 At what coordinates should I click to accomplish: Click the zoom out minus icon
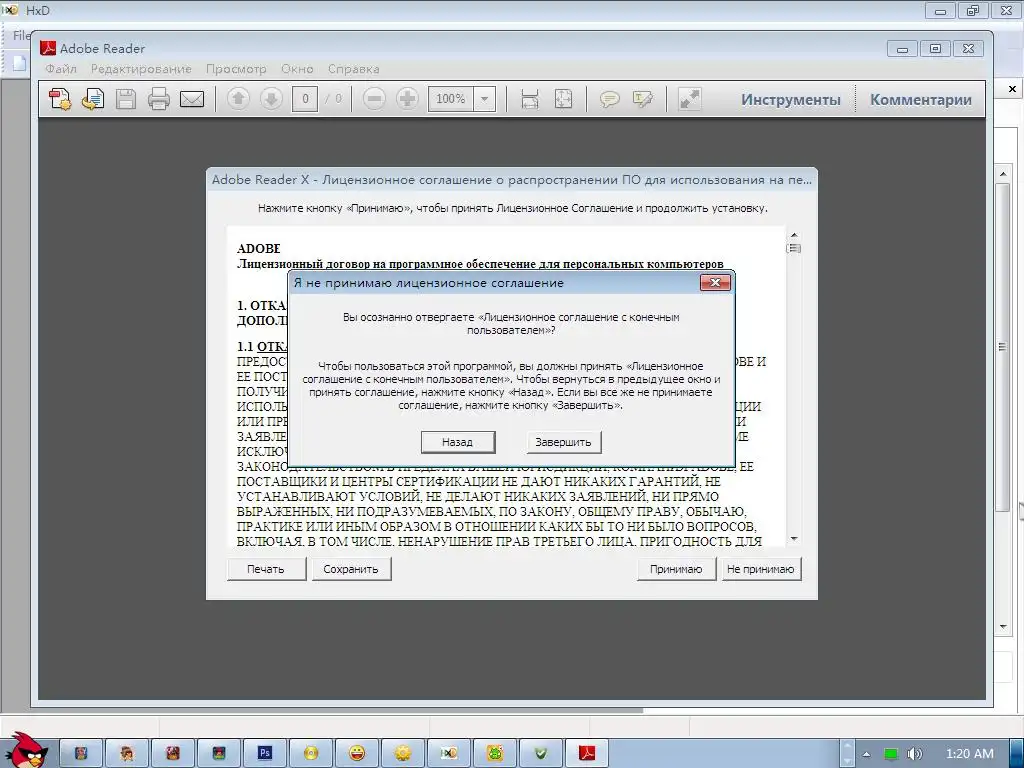[x=374, y=99]
